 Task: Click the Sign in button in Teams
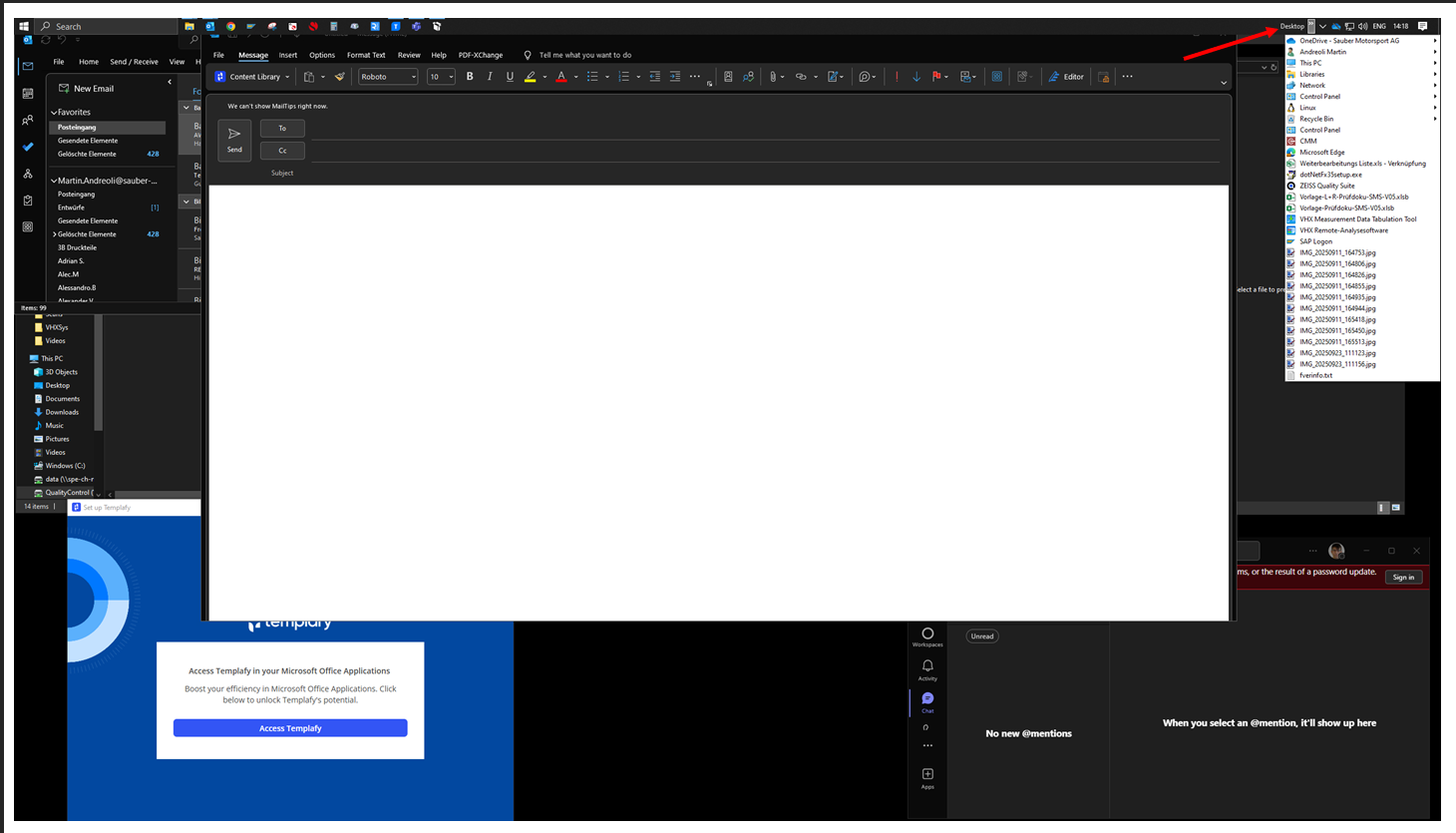coord(1403,577)
